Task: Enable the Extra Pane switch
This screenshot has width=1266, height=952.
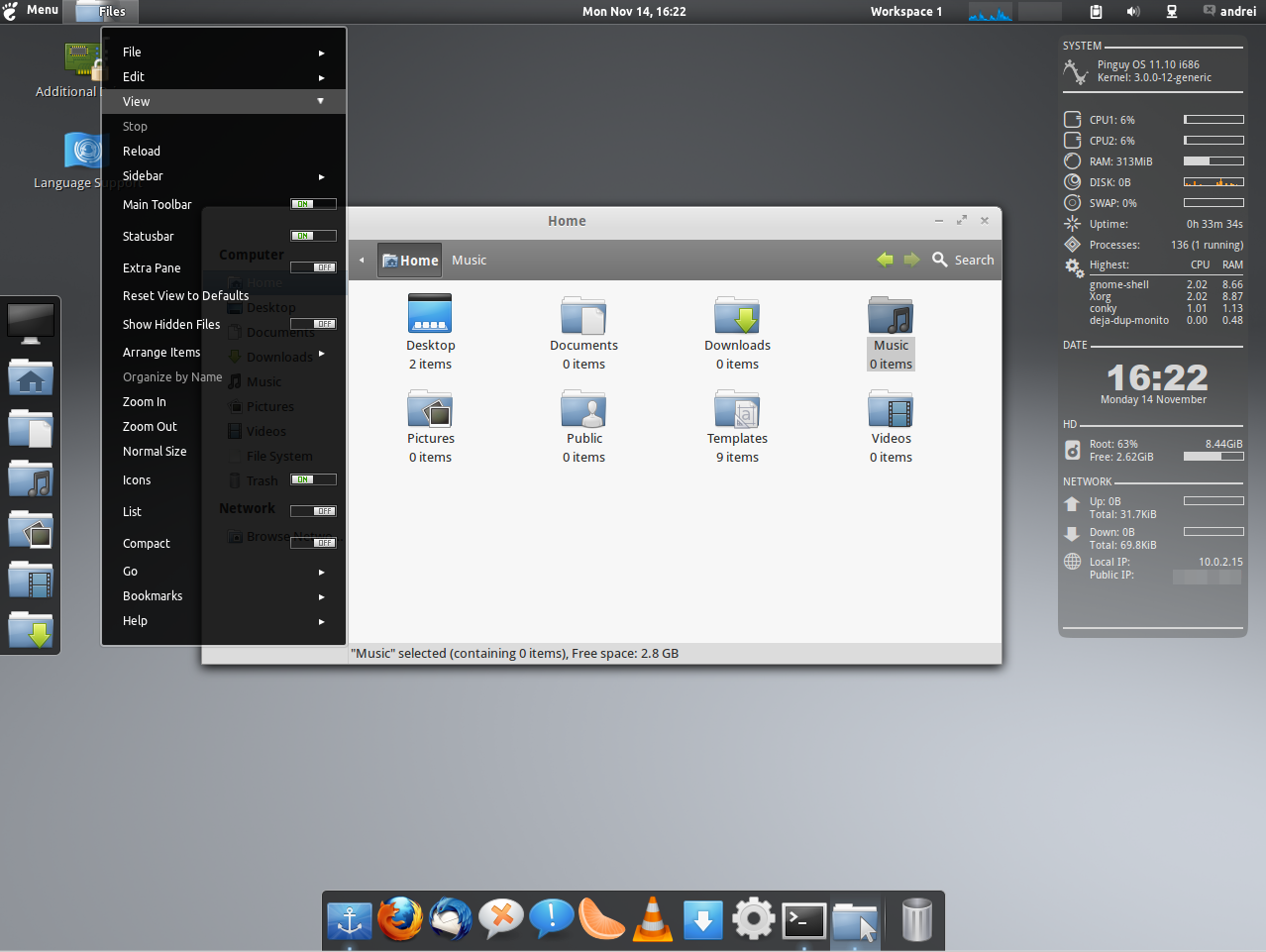Action: point(313,267)
